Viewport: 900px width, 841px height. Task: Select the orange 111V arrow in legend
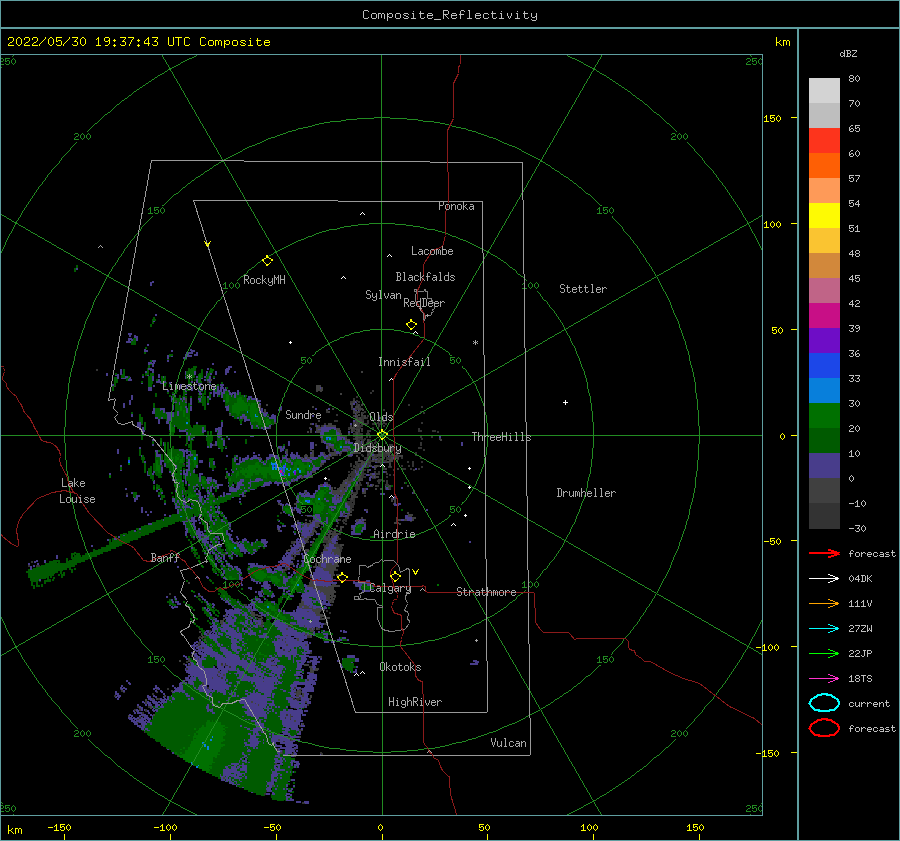tap(824, 603)
